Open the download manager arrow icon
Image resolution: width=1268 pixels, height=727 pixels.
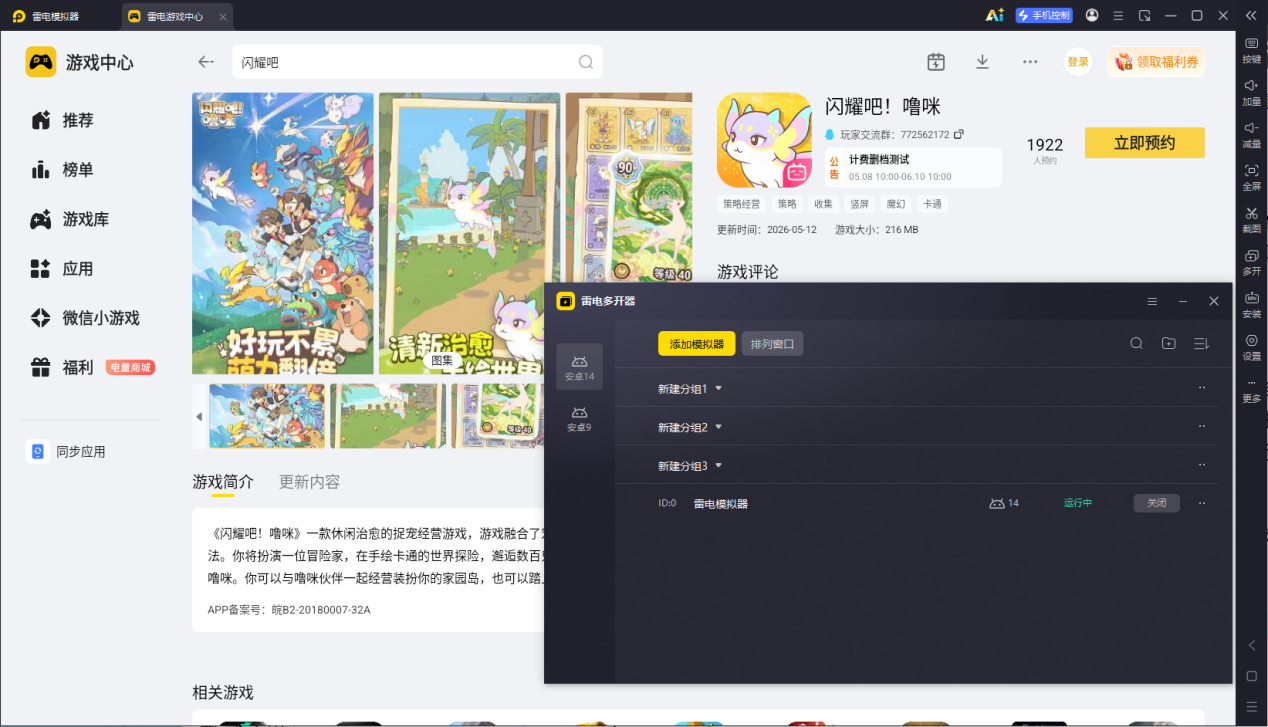982,62
